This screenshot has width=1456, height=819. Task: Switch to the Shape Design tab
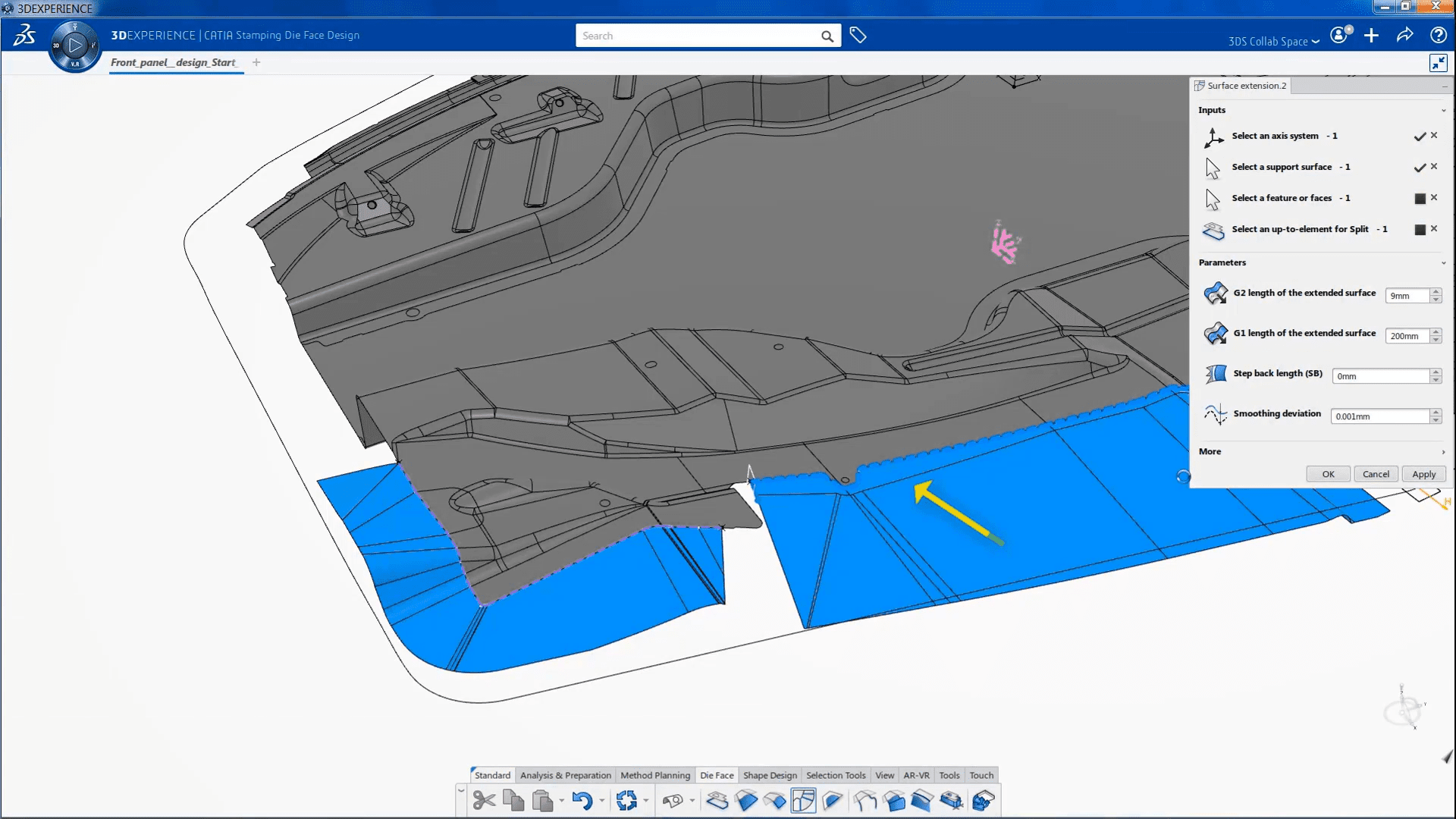[770, 775]
